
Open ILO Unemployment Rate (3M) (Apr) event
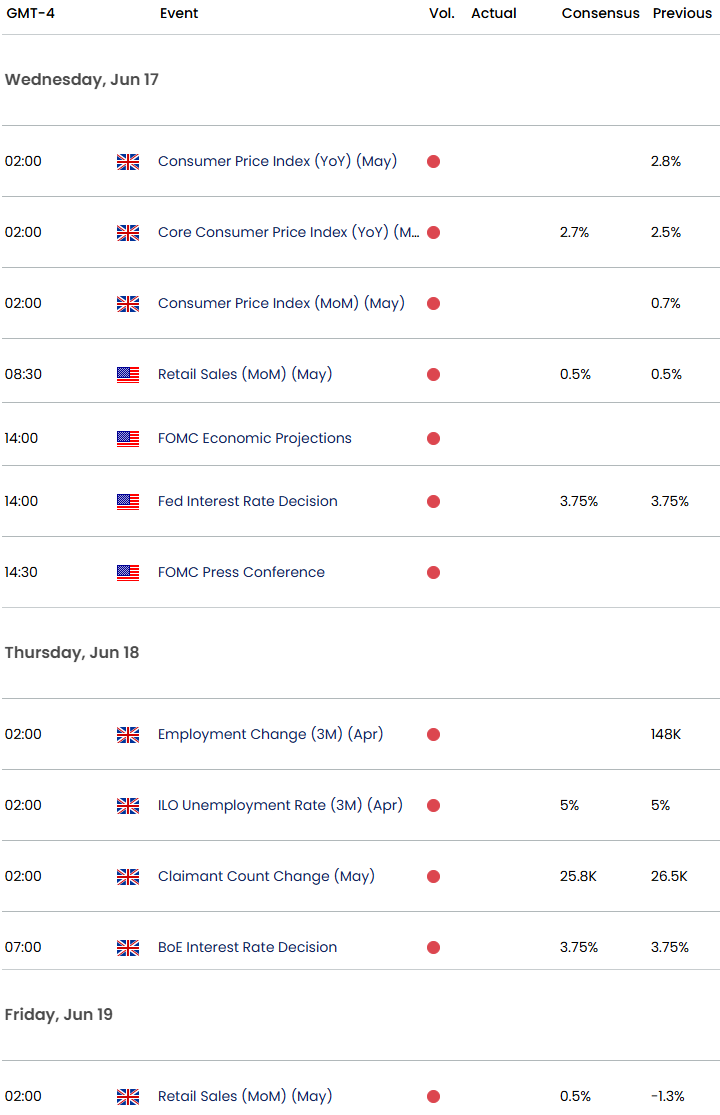pos(280,805)
